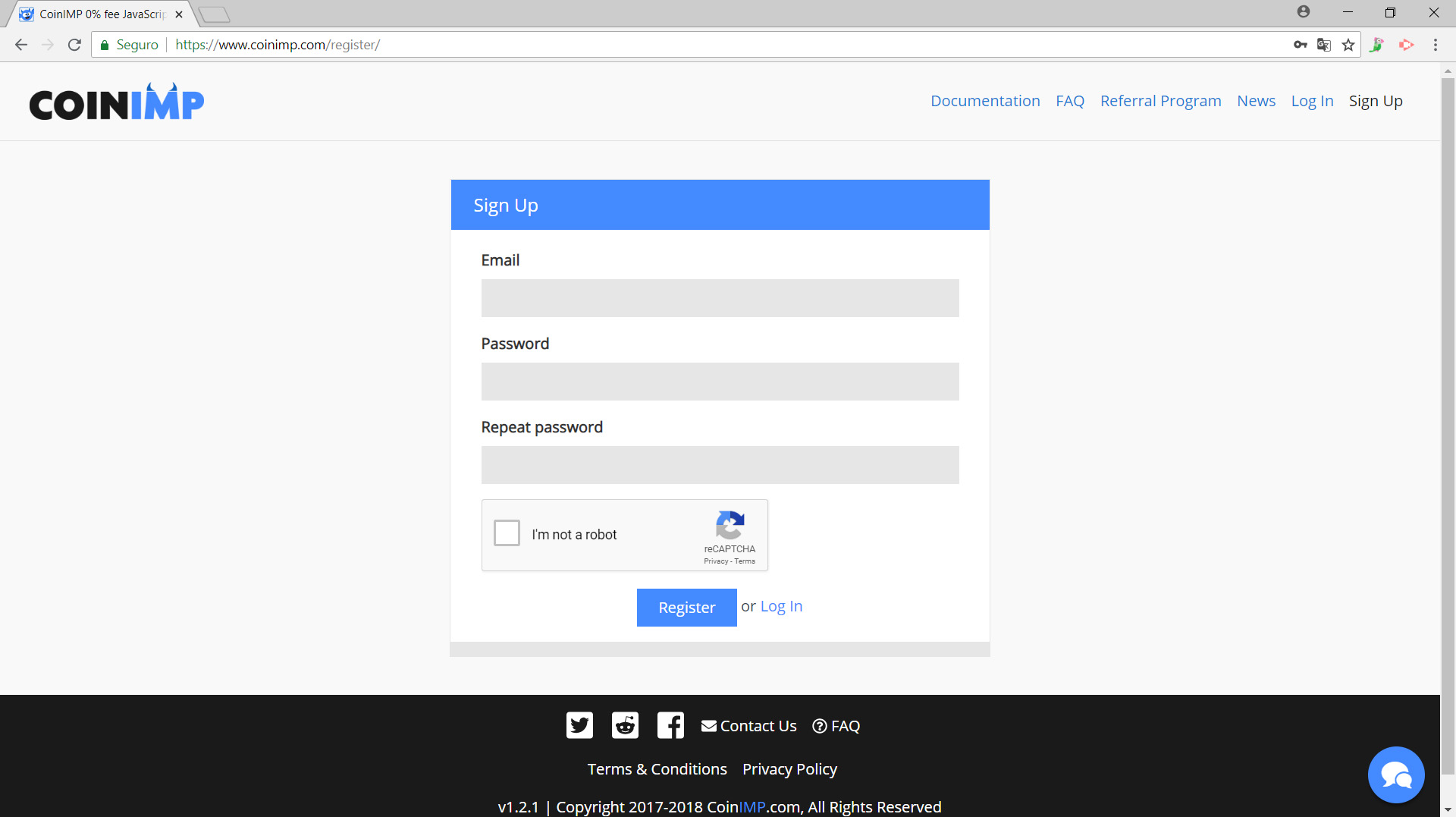1456x817 pixels.
Task: Click the browser back arrow
Action: (x=21, y=45)
